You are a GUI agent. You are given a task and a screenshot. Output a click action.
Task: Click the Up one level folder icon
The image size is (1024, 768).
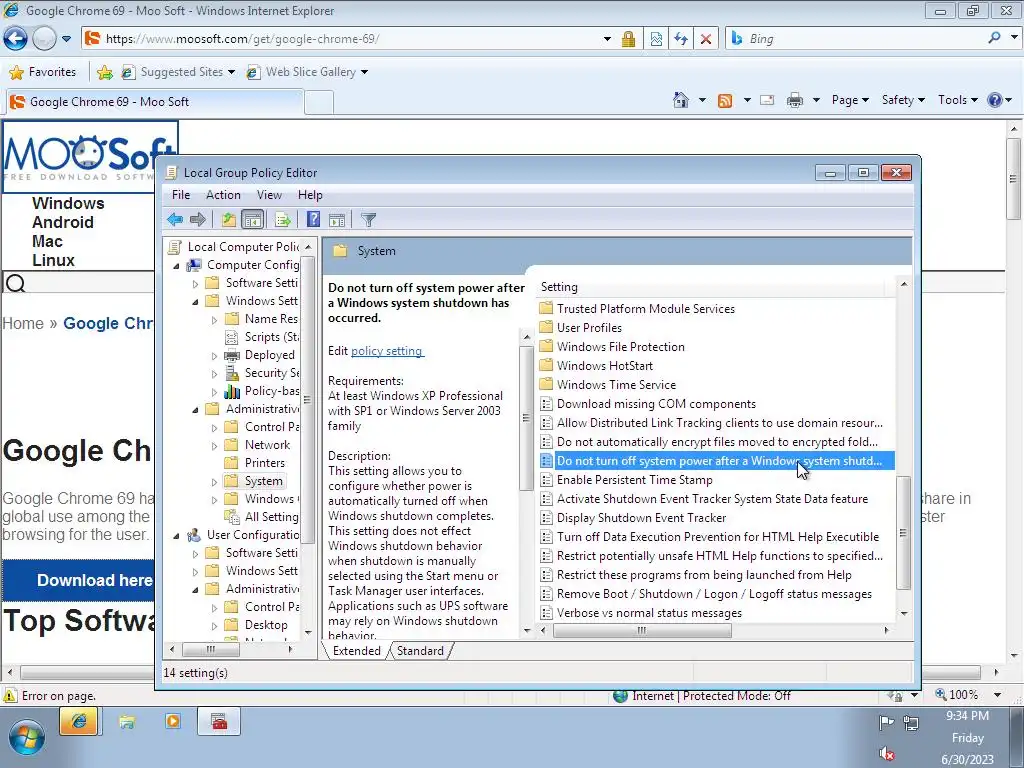tap(228, 219)
